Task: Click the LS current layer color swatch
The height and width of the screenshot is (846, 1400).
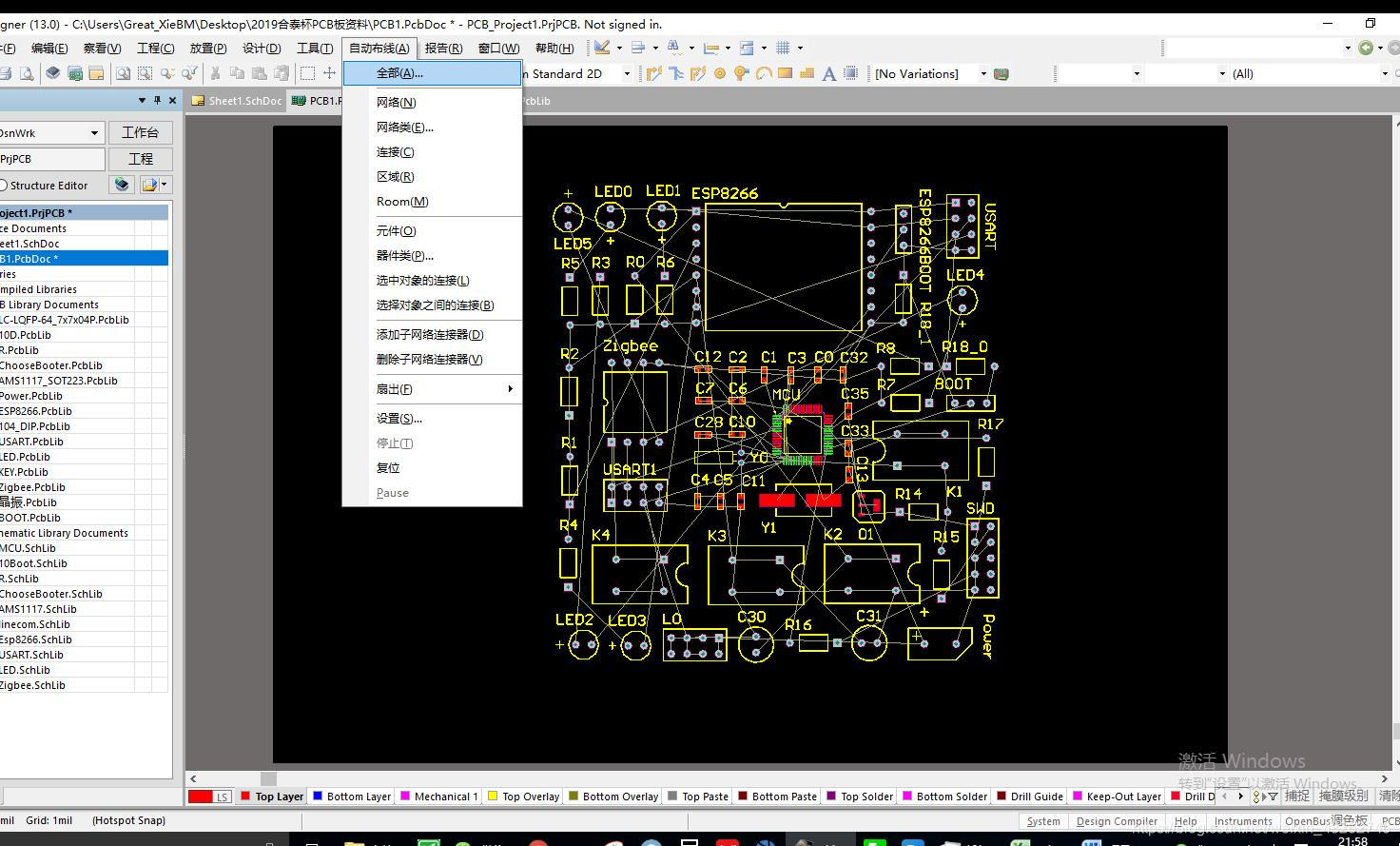Action: pos(201,797)
